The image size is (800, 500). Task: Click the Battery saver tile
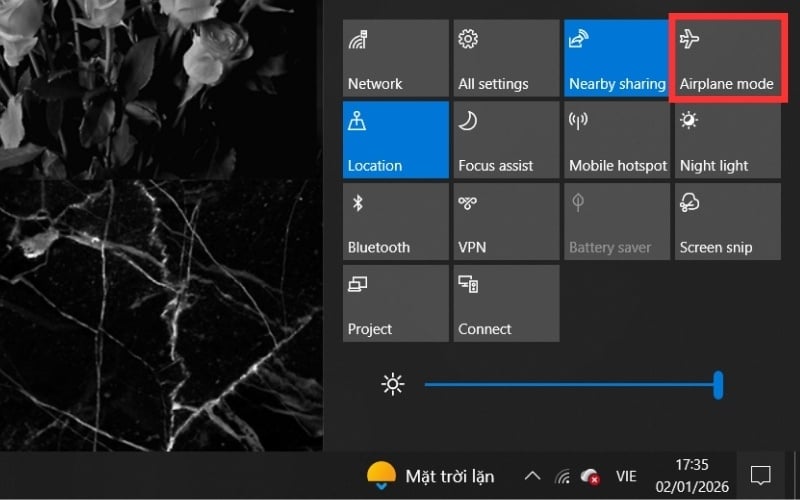[616, 223]
